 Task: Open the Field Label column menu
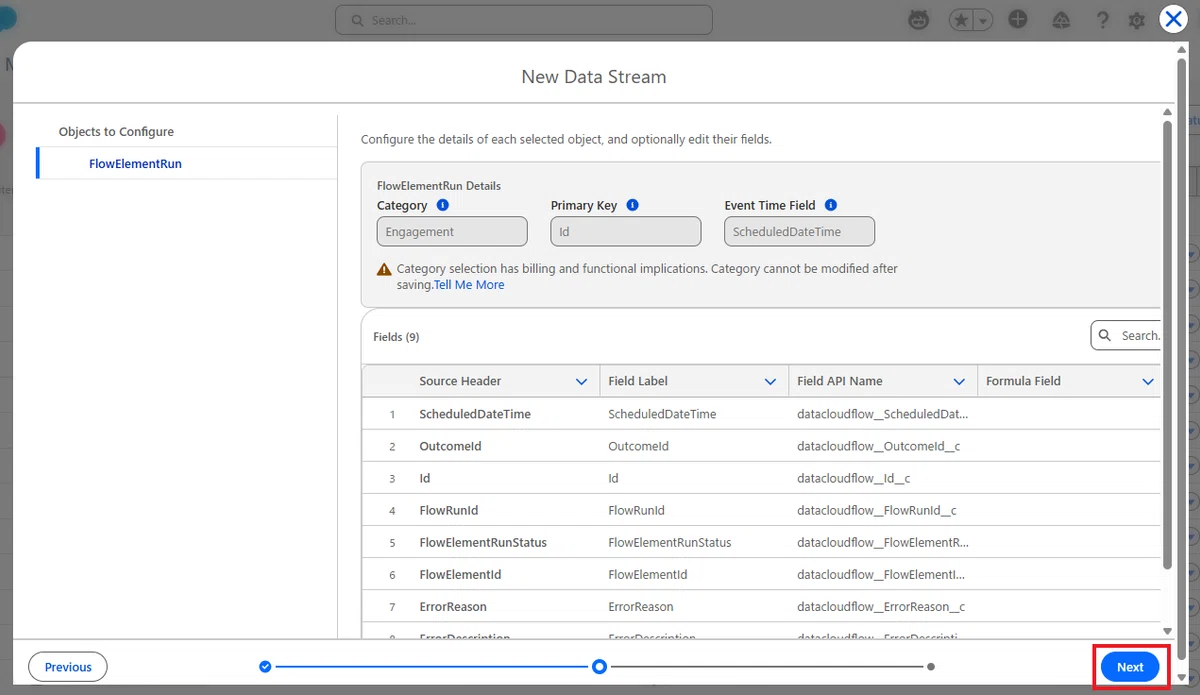pyautogui.click(x=770, y=381)
